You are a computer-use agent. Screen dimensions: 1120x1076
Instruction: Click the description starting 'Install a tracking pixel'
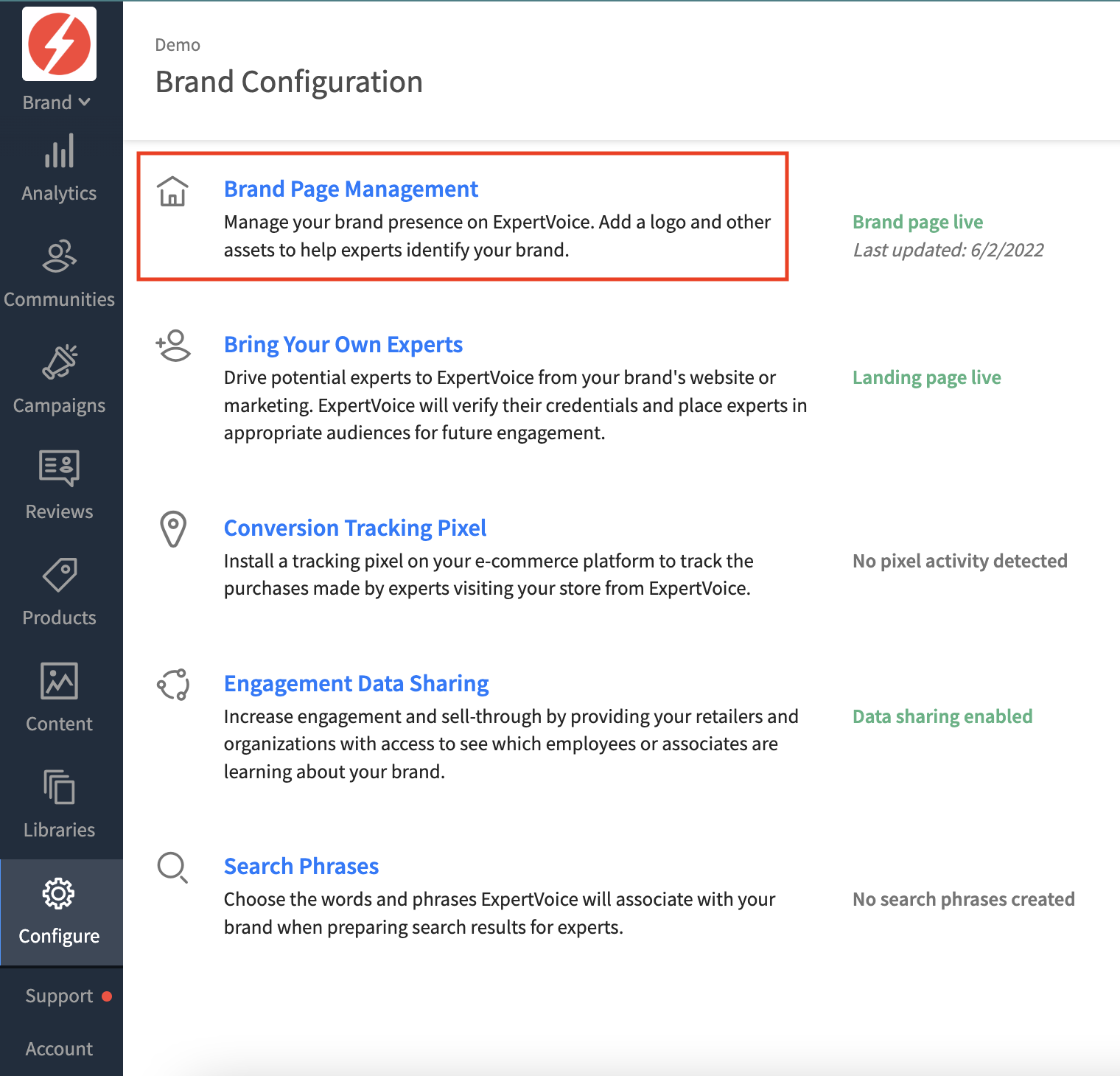(x=489, y=575)
